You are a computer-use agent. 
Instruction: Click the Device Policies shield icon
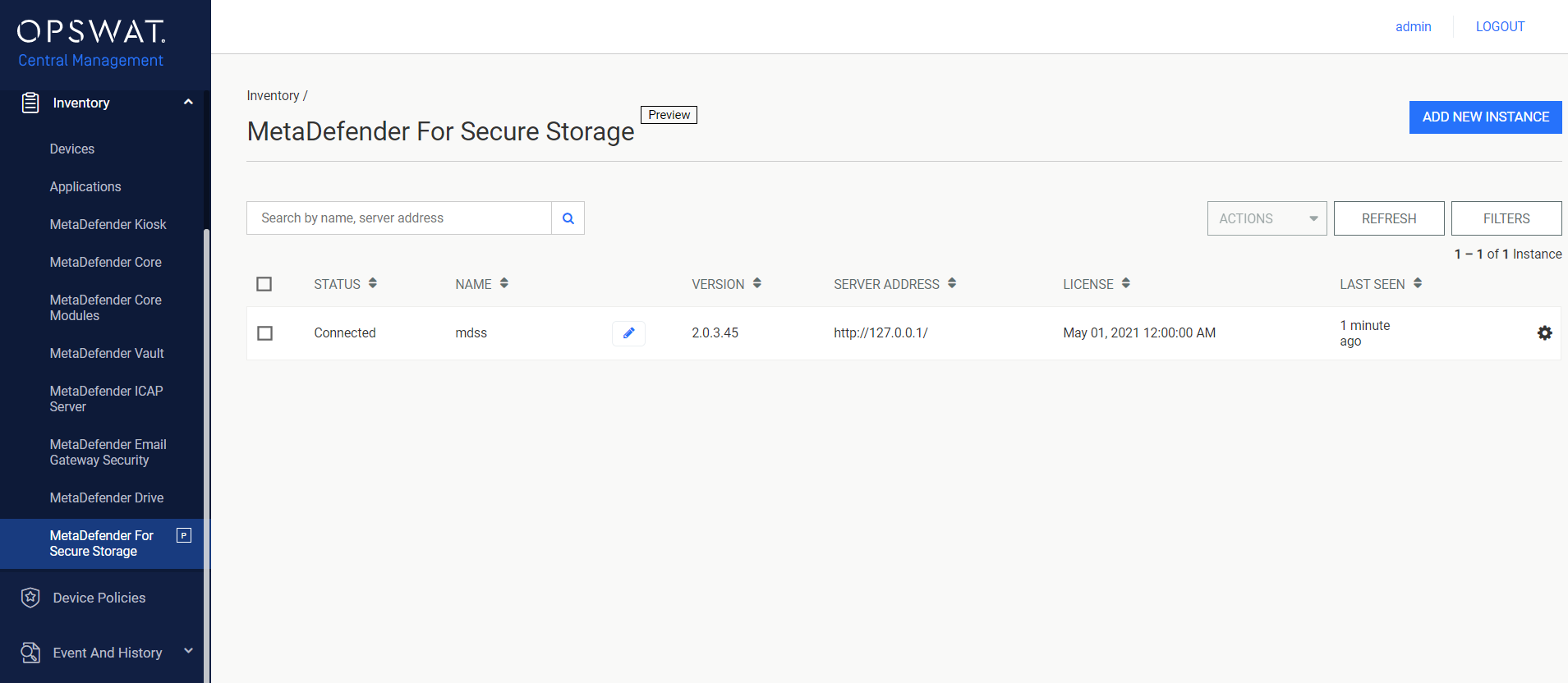point(30,598)
